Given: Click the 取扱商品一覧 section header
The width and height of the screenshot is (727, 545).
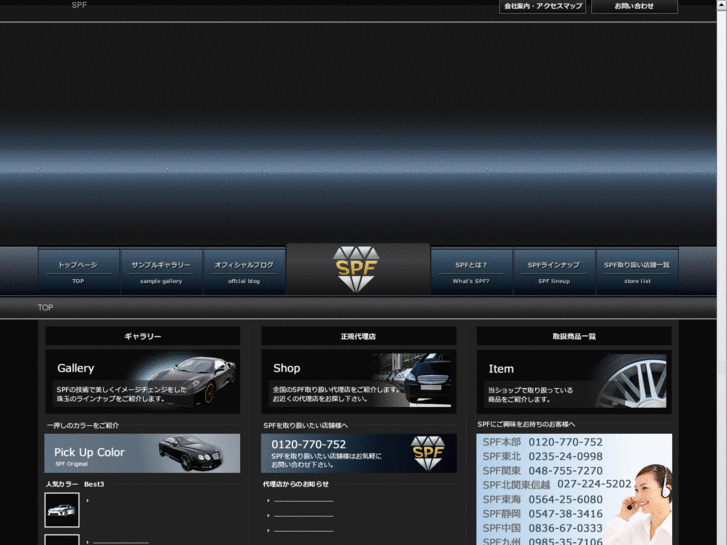Looking at the screenshot, I should coord(574,336).
